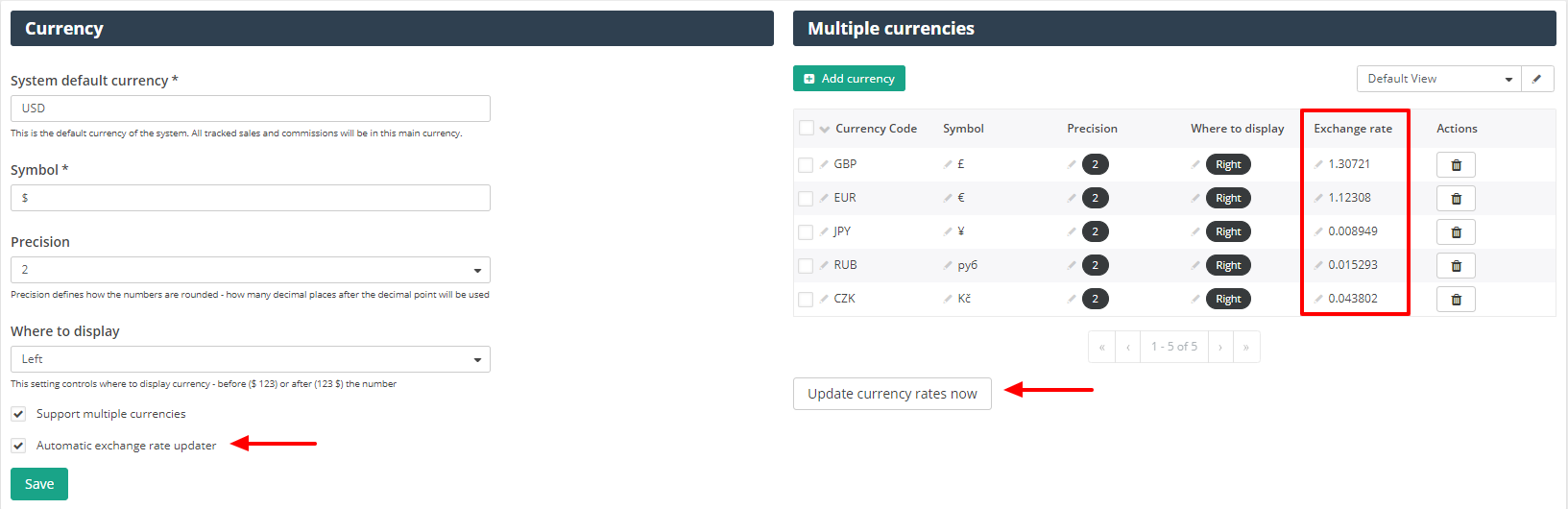Click the Add currency button
Image resolution: width=1568 pixels, height=509 pixels.
click(849, 79)
